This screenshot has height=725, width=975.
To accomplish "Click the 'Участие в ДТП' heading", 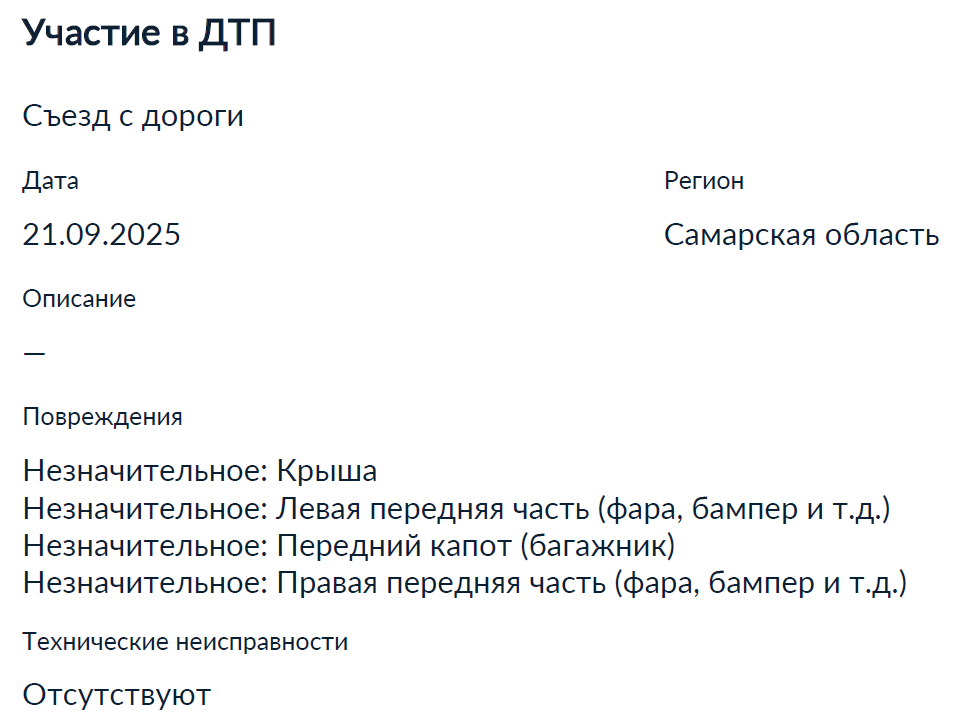I will tap(149, 33).
